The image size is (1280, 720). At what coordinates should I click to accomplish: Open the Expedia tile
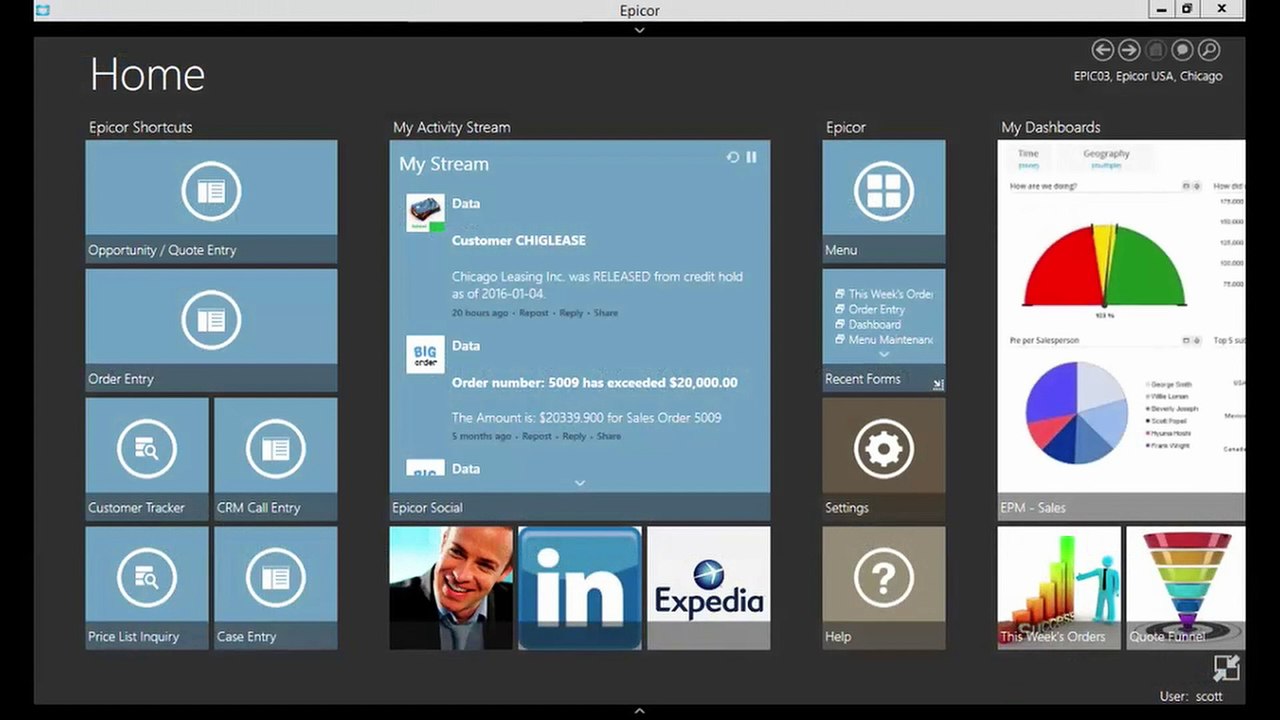pyautogui.click(x=709, y=588)
